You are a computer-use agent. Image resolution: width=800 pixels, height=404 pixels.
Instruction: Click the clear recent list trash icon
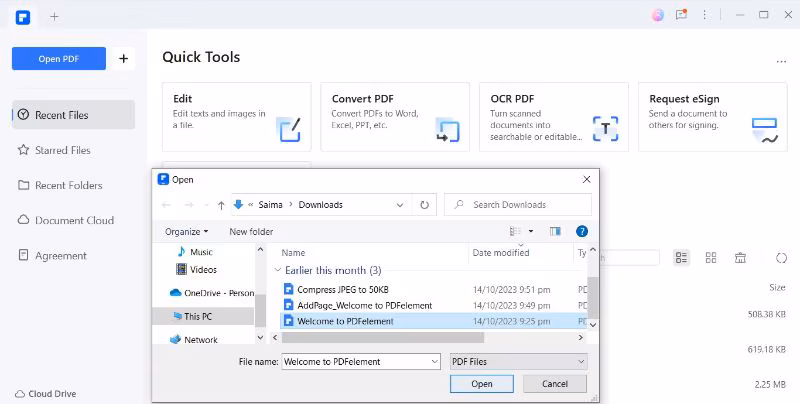(740, 258)
